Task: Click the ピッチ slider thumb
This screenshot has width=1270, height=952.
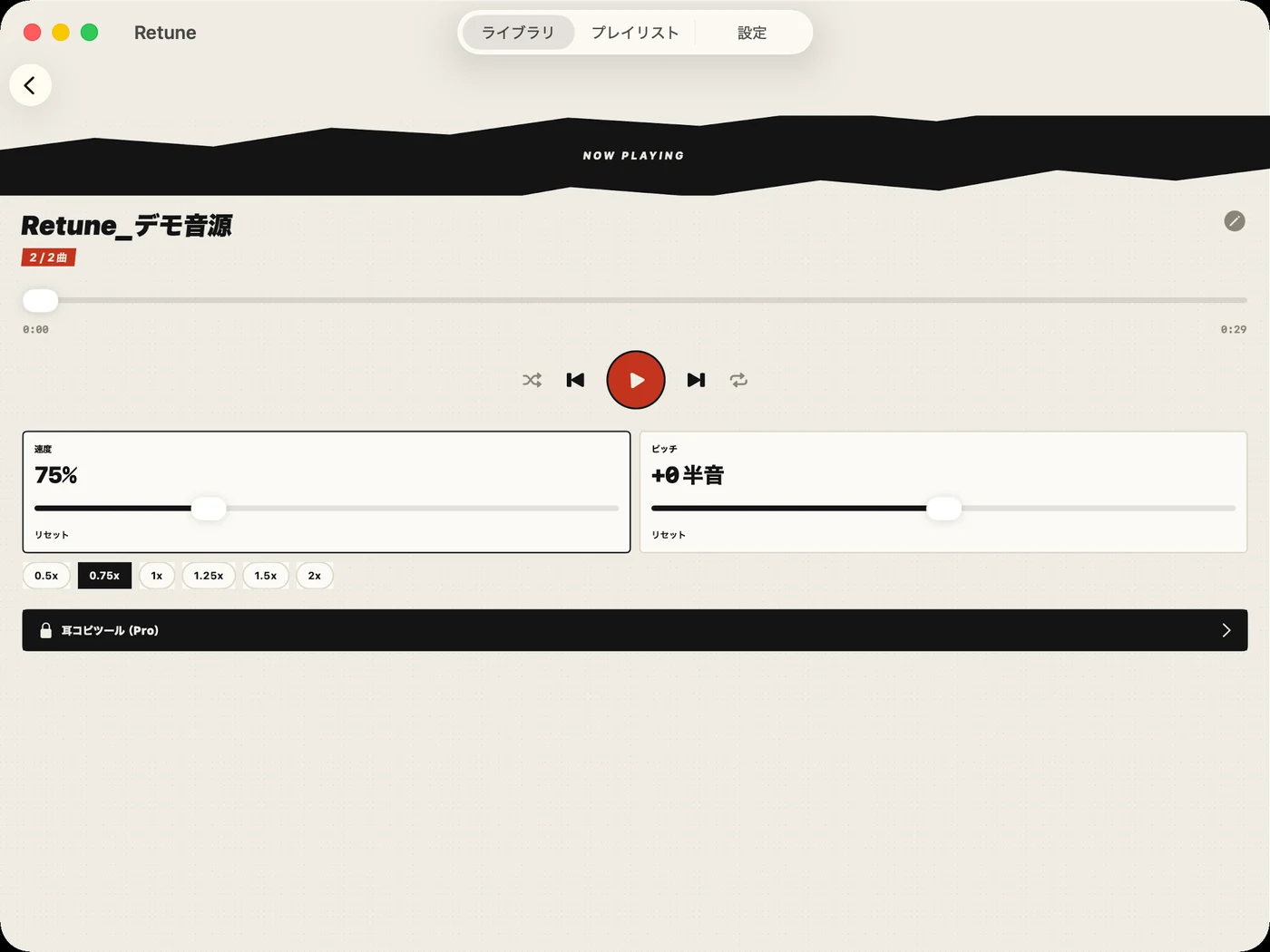Action: [x=943, y=509]
